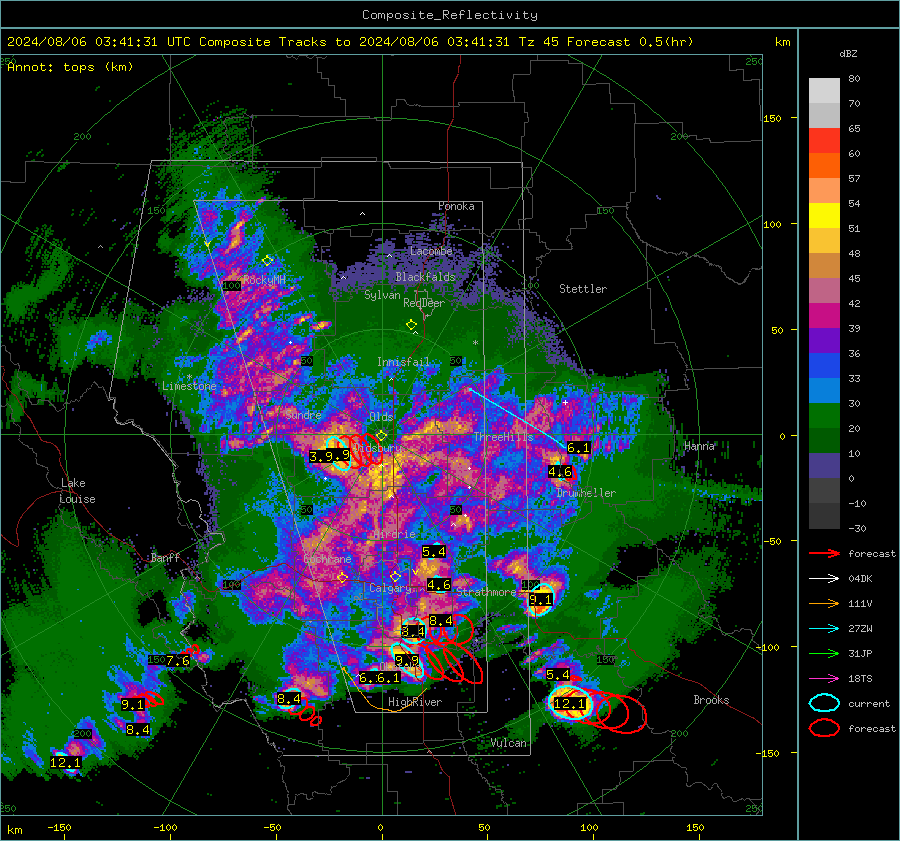Click the Composite_Reflectivity title
The image size is (900, 841).
(449, 15)
